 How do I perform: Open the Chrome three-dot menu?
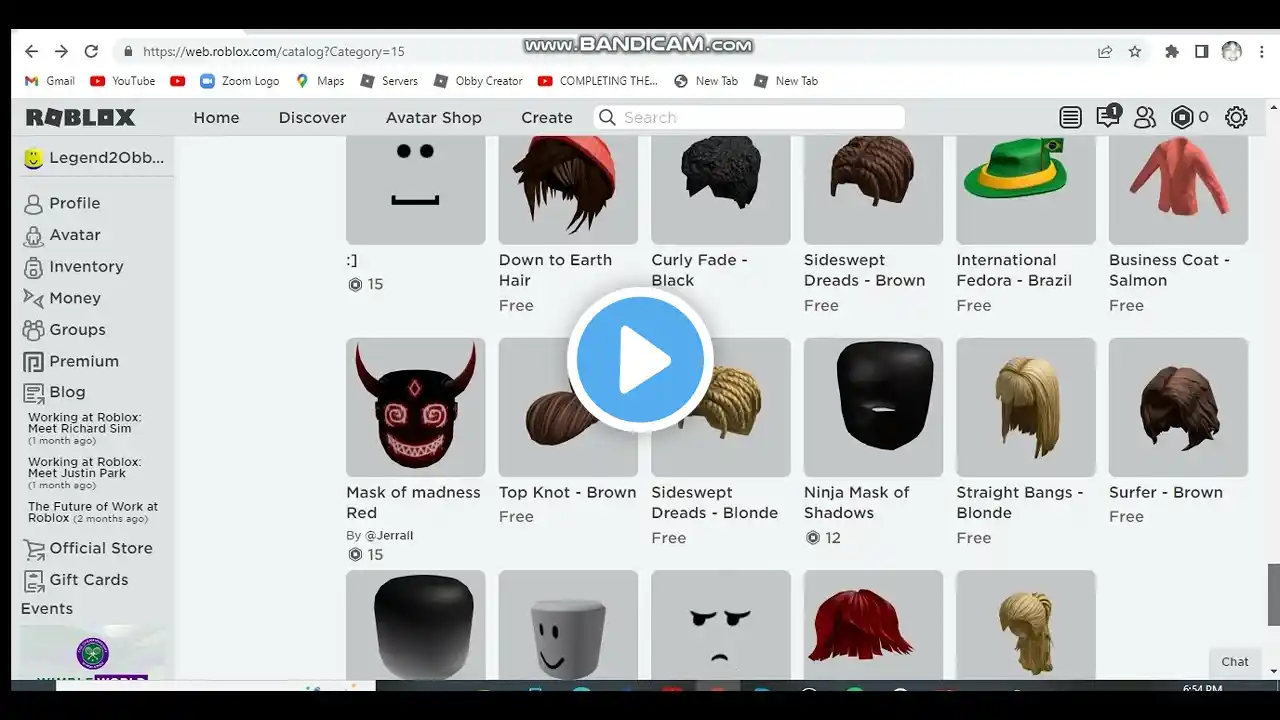pyautogui.click(x=1260, y=51)
